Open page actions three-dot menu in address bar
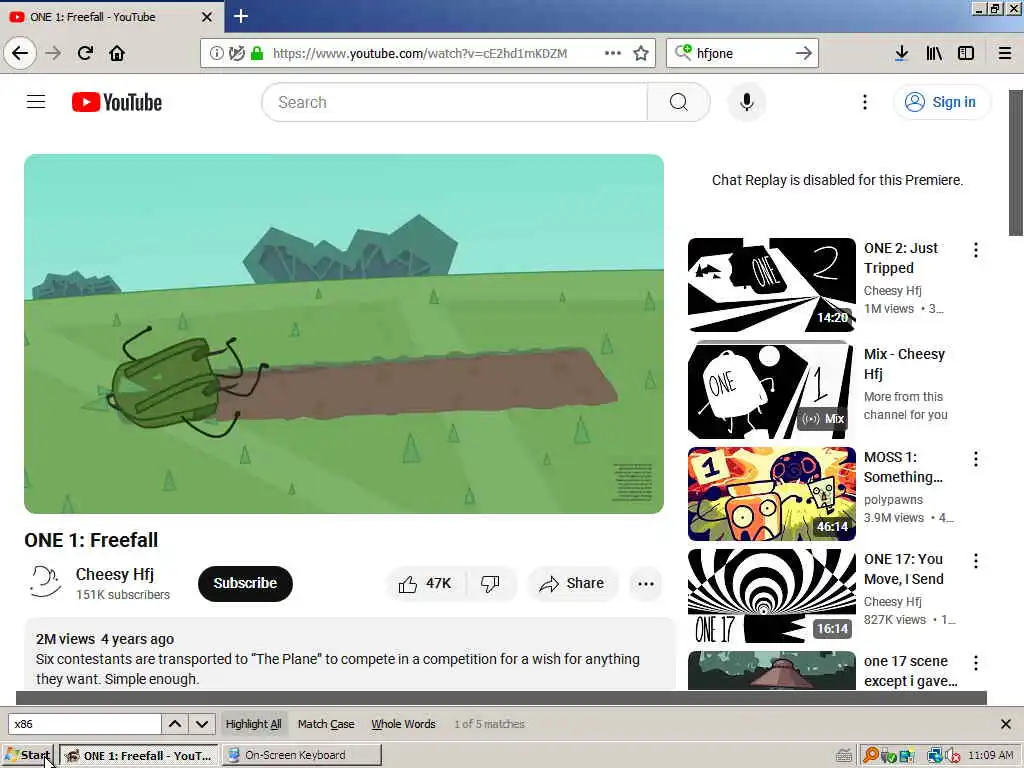Image resolution: width=1024 pixels, height=768 pixels. tap(613, 53)
